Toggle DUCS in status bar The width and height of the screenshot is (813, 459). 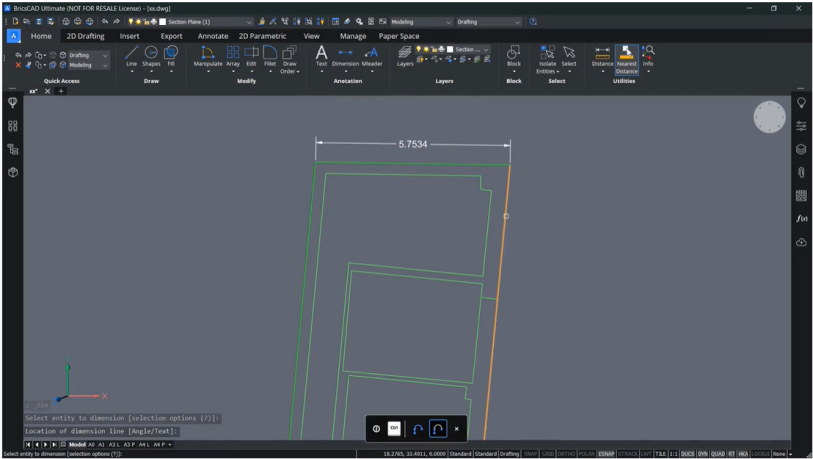[688, 454]
